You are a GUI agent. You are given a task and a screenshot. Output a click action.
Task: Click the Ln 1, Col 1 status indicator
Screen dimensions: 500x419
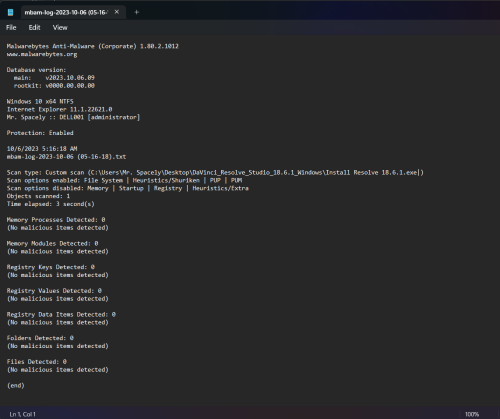[x=22, y=414]
